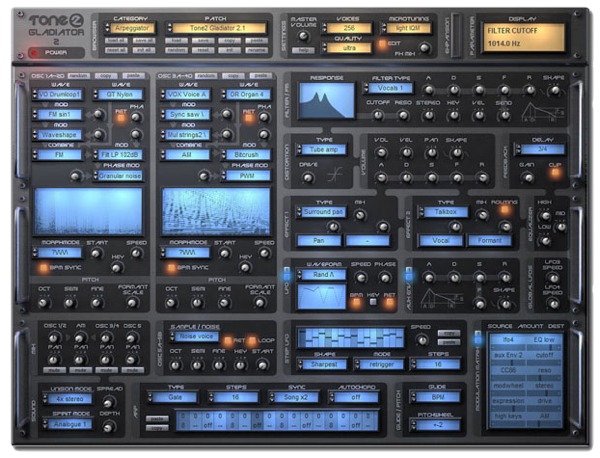Toggle the blue LFO section LED
This screenshot has height=458, width=600.
click(287, 275)
